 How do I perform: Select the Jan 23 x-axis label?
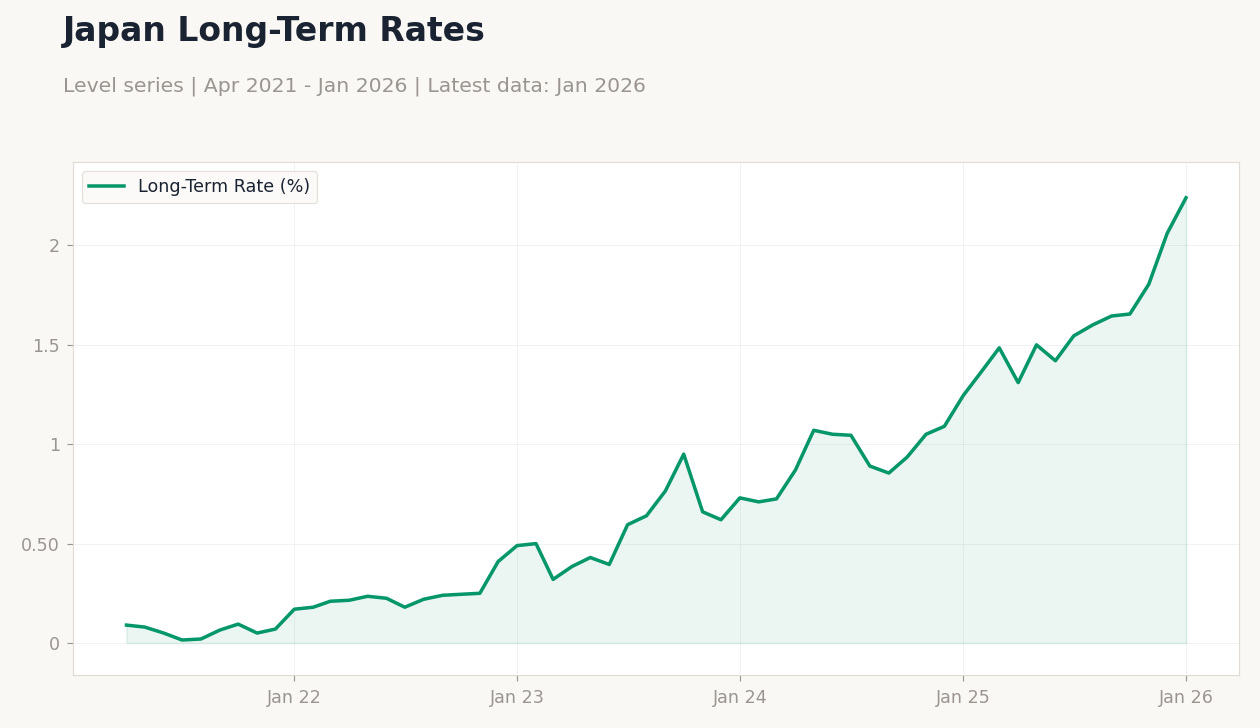pyautogui.click(x=517, y=698)
